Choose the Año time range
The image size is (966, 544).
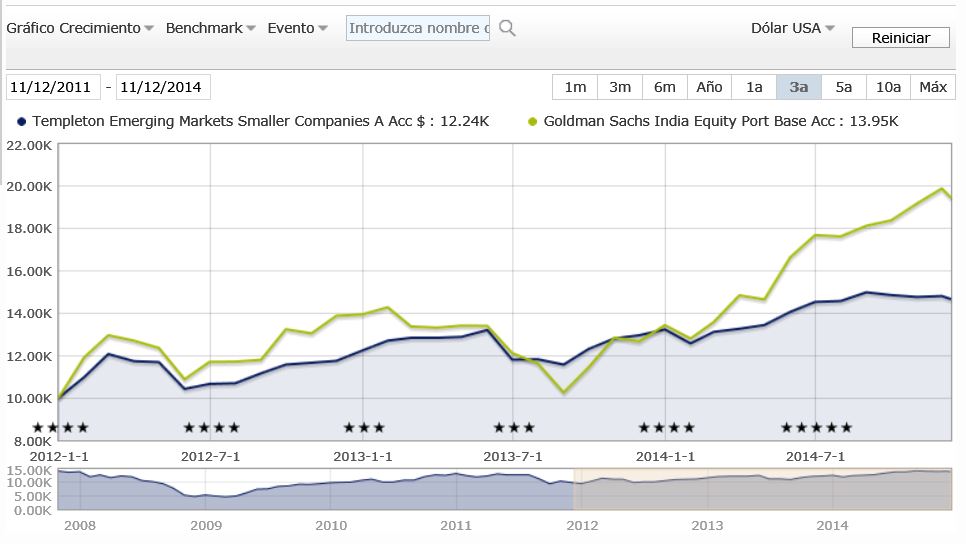point(709,87)
